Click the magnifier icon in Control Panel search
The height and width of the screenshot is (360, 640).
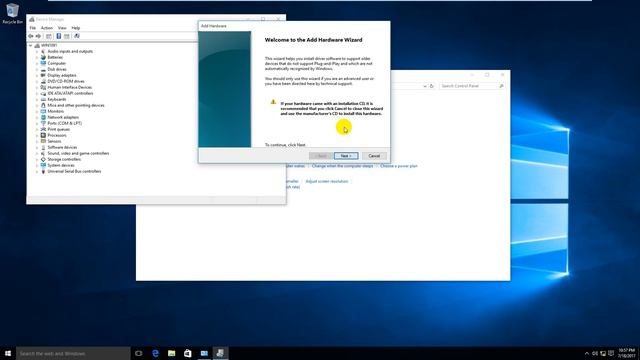point(501,86)
